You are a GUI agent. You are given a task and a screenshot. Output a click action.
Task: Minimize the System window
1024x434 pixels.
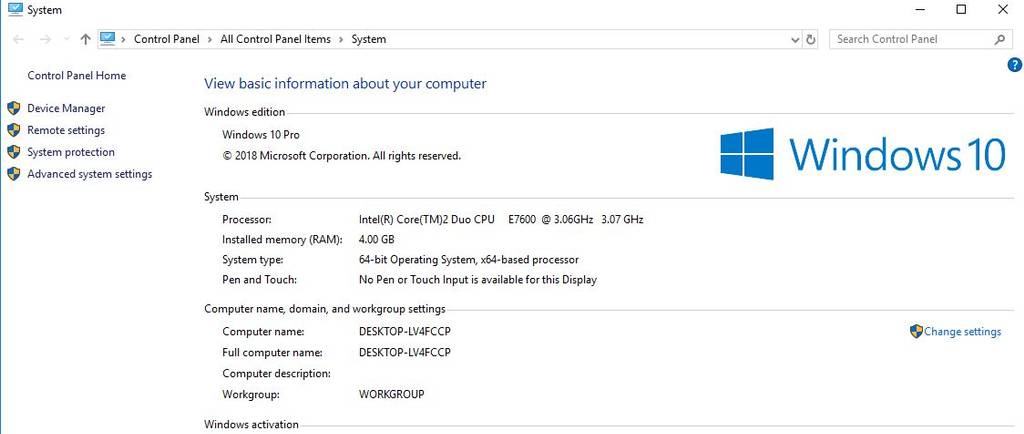(x=920, y=10)
